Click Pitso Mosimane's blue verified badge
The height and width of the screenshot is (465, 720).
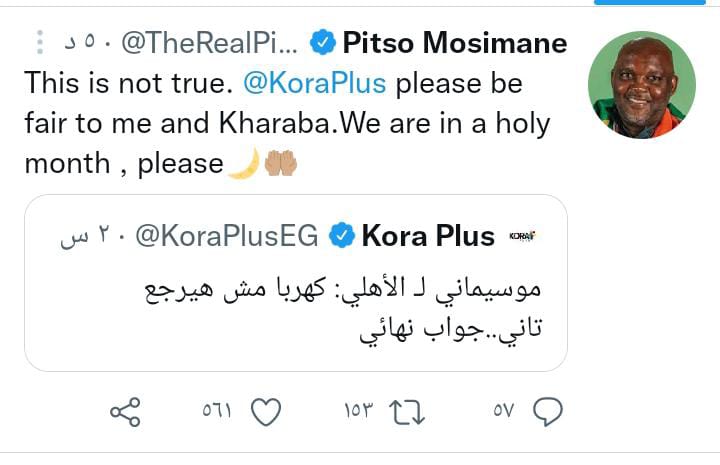point(321,43)
